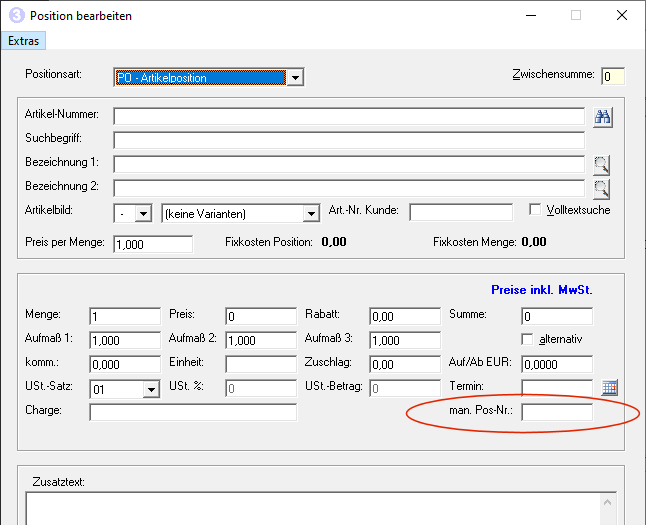Click the Artikel-Nummer input field
Image resolution: width=646 pixels, height=525 pixels.
coord(349,117)
